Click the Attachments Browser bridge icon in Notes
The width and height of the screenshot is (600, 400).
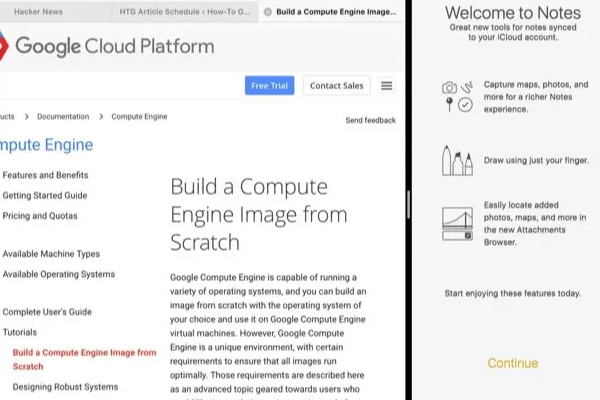(x=457, y=224)
